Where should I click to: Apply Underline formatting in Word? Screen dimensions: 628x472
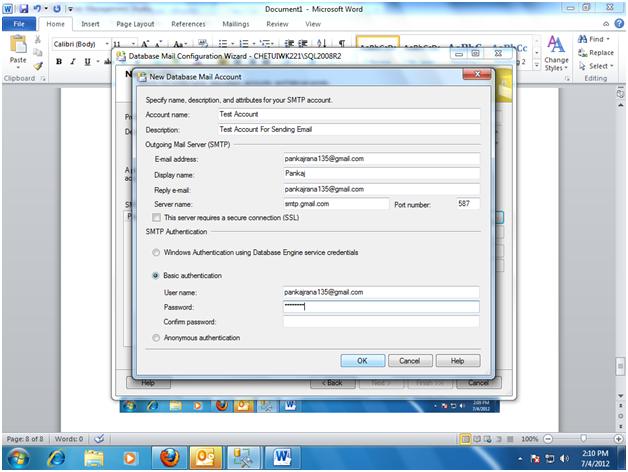pyautogui.click(x=87, y=61)
